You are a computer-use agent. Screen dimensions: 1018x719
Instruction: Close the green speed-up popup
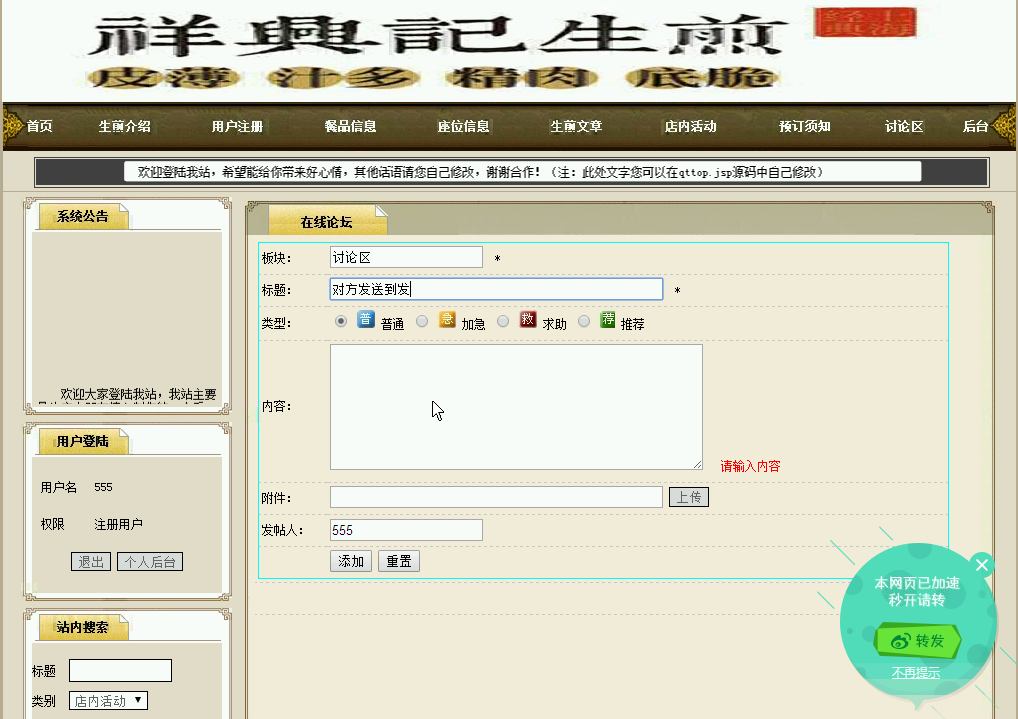982,565
